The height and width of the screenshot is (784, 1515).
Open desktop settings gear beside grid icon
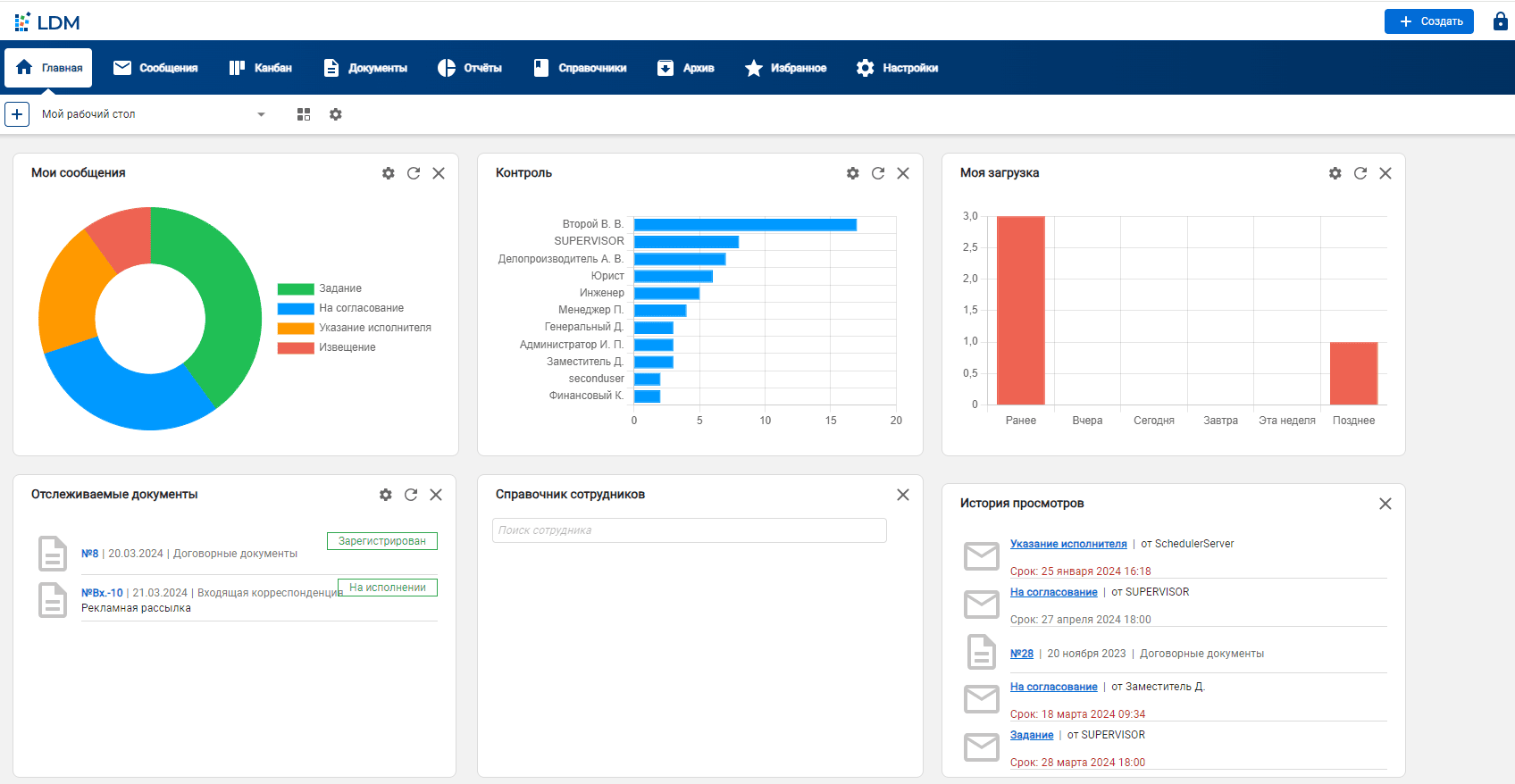point(336,114)
